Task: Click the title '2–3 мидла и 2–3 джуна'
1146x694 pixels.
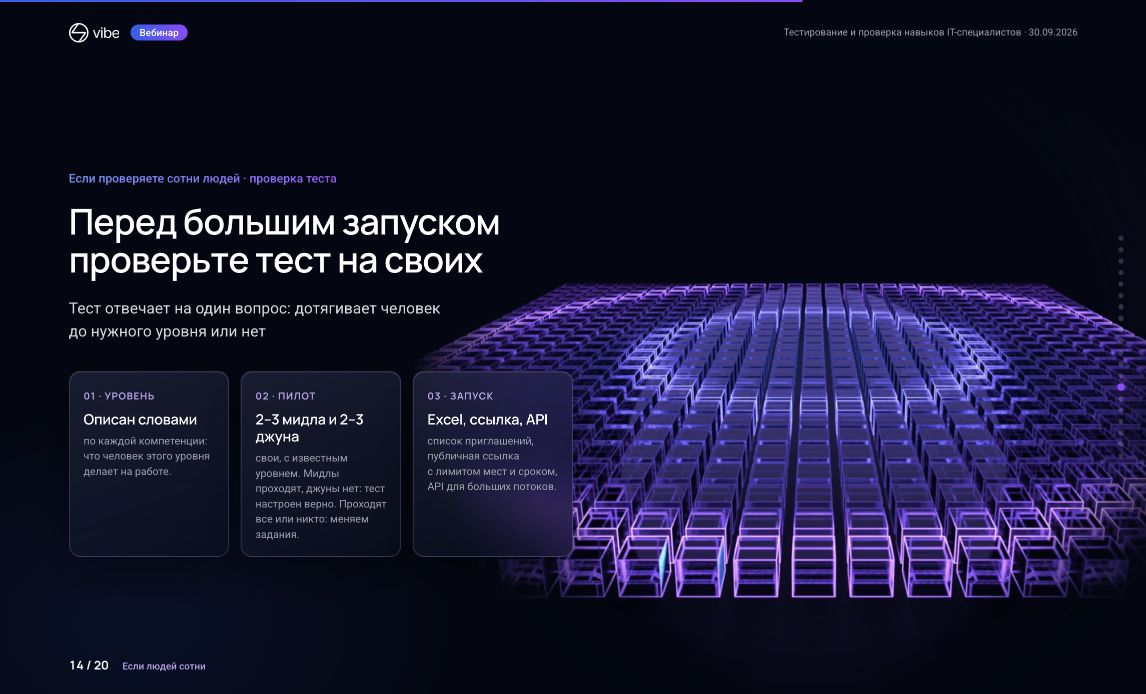Action: pyautogui.click(x=309, y=428)
